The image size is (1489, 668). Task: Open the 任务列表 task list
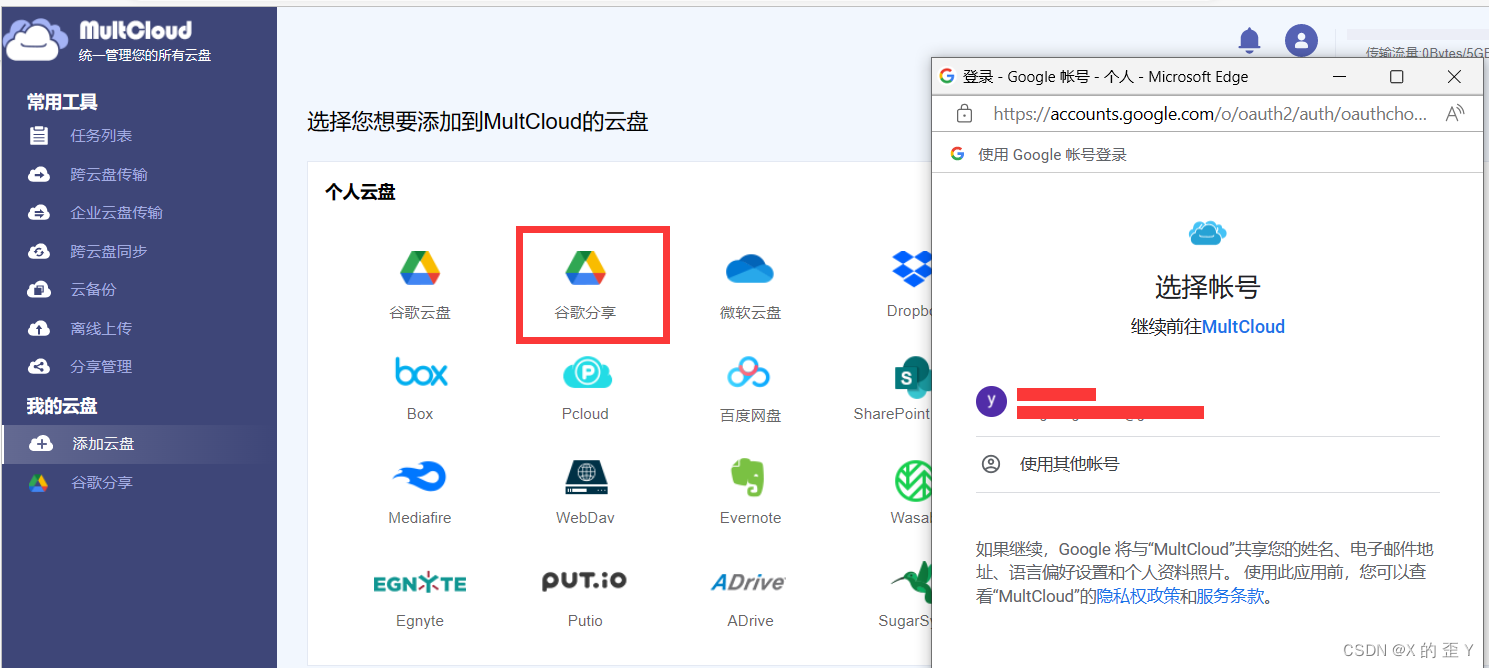point(101,136)
